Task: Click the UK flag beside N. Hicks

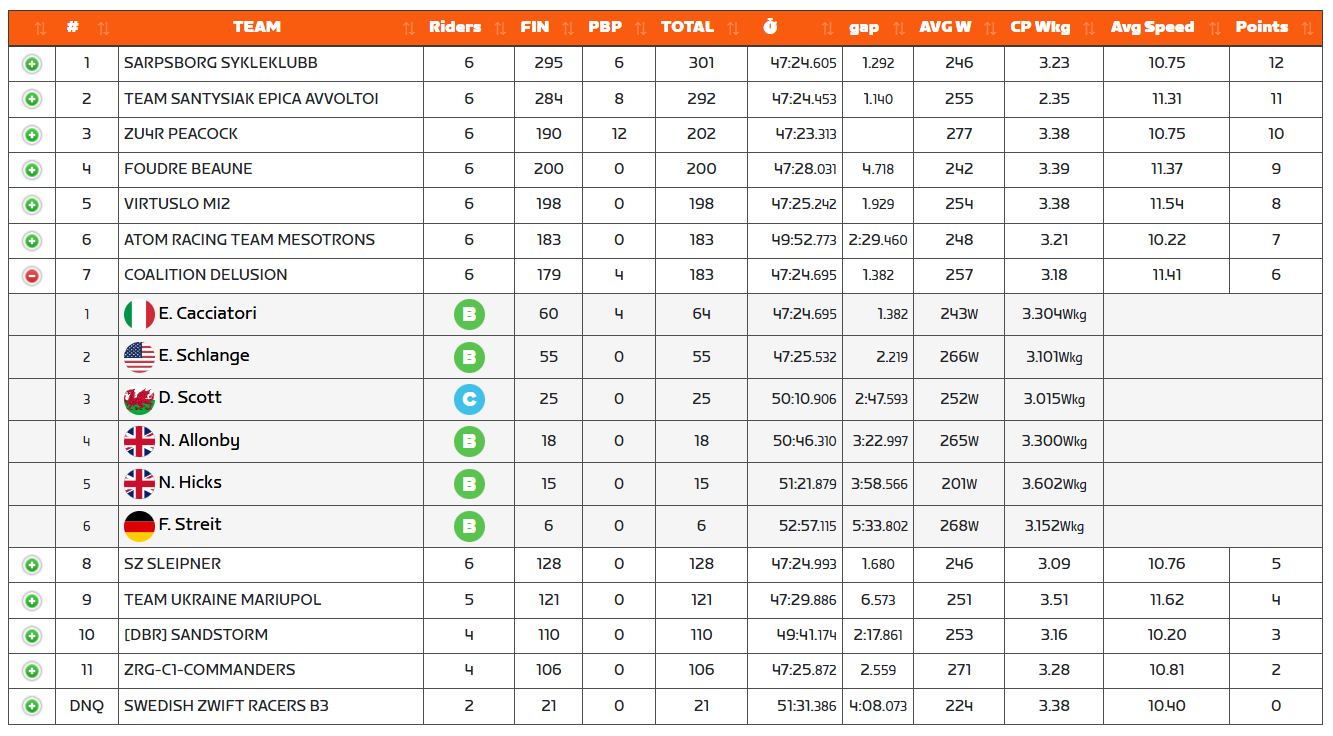Action: [139, 483]
